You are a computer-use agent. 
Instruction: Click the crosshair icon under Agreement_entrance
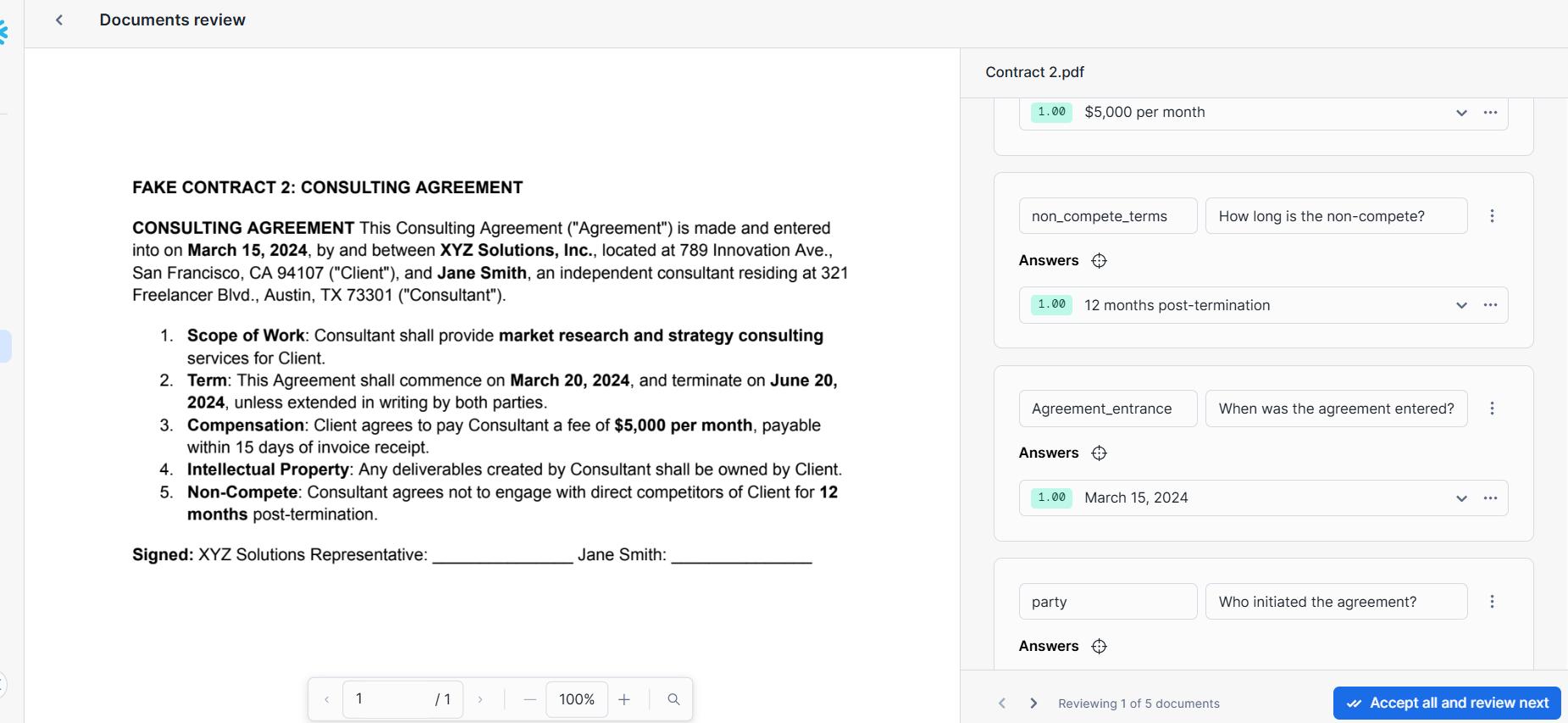[x=1099, y=453]
